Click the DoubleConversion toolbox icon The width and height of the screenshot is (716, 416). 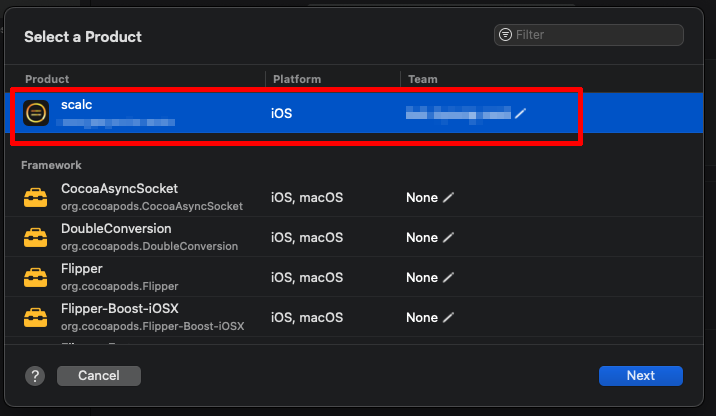(x=36, y=237)
